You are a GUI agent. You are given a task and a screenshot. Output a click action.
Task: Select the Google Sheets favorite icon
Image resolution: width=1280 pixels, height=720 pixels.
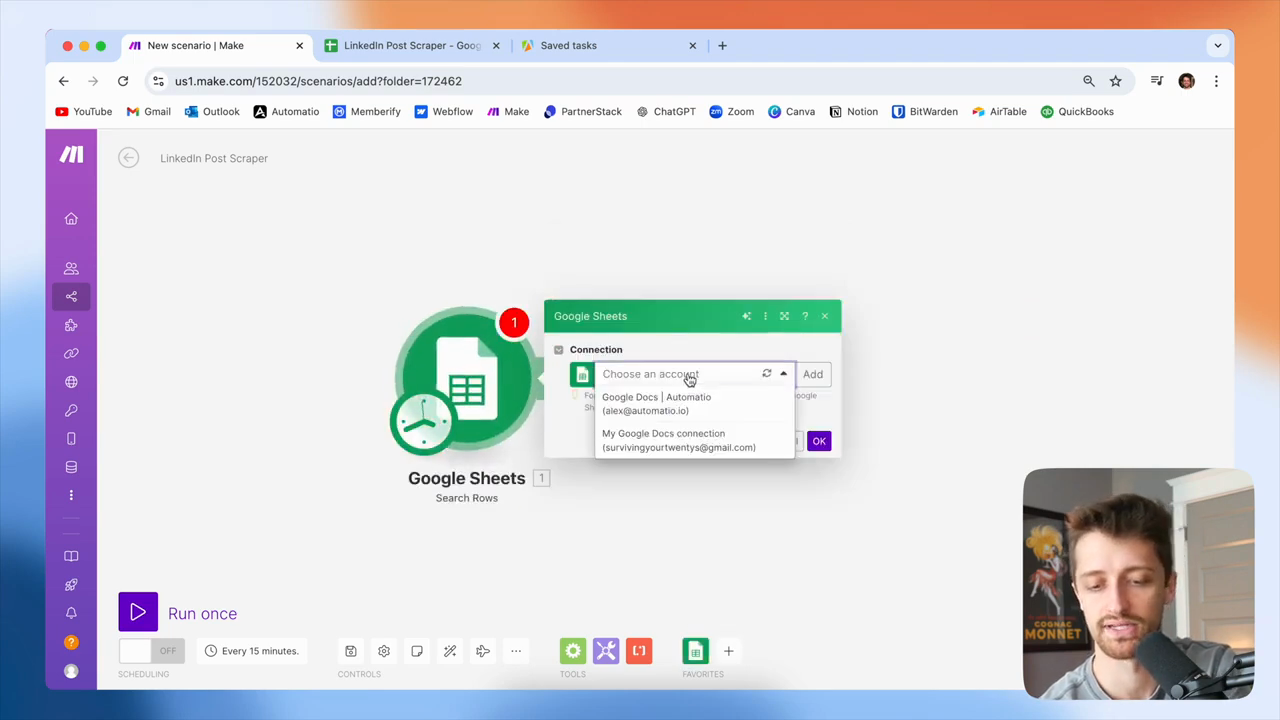click(695, 651)
